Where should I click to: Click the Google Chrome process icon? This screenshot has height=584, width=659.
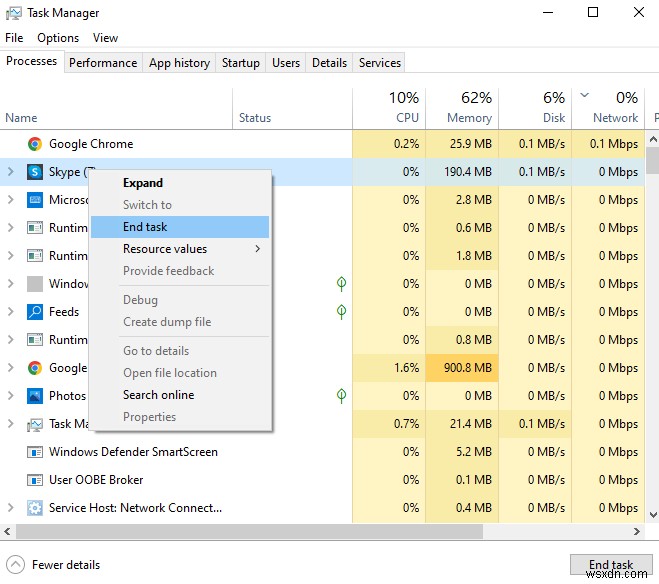35,144
